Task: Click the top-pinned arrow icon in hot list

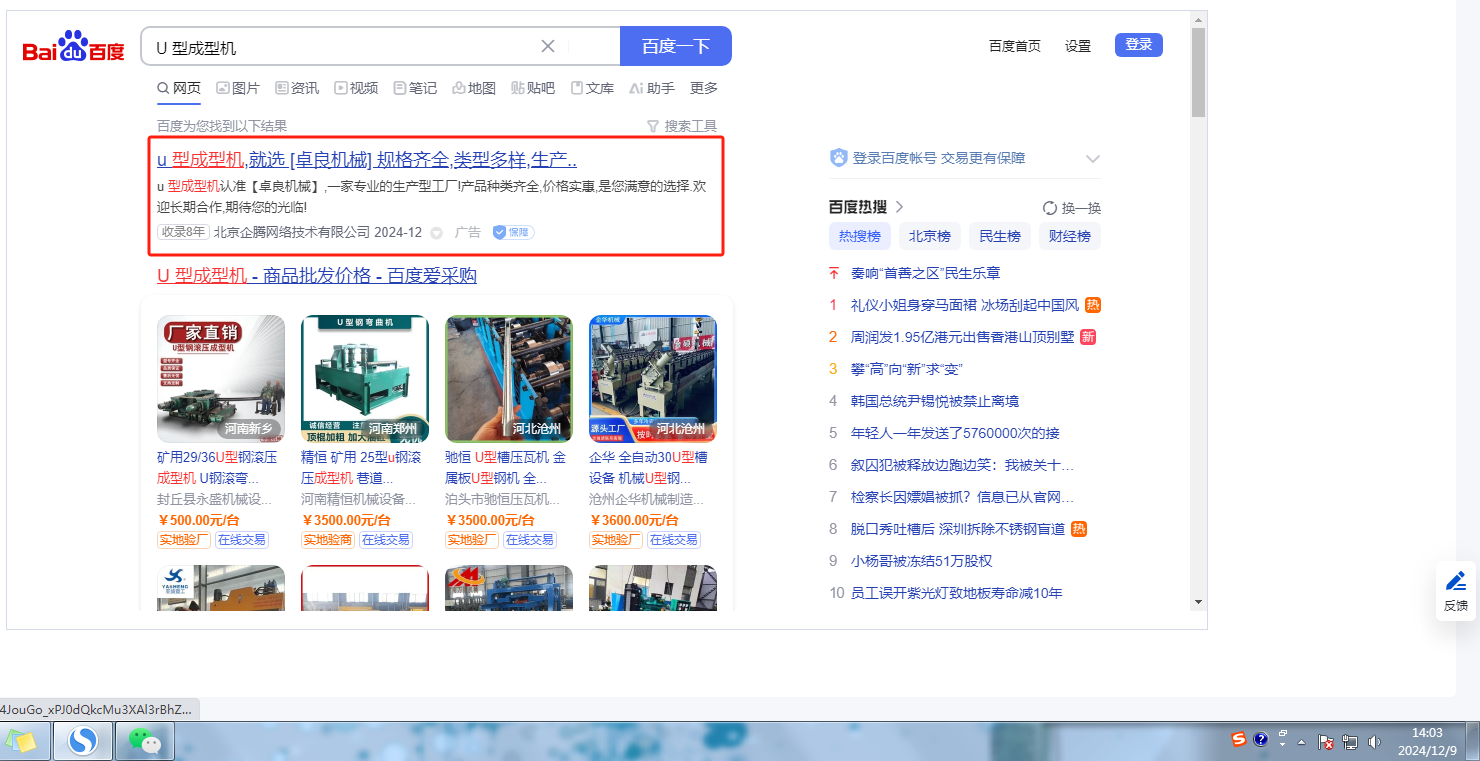Action: [834, 273]
